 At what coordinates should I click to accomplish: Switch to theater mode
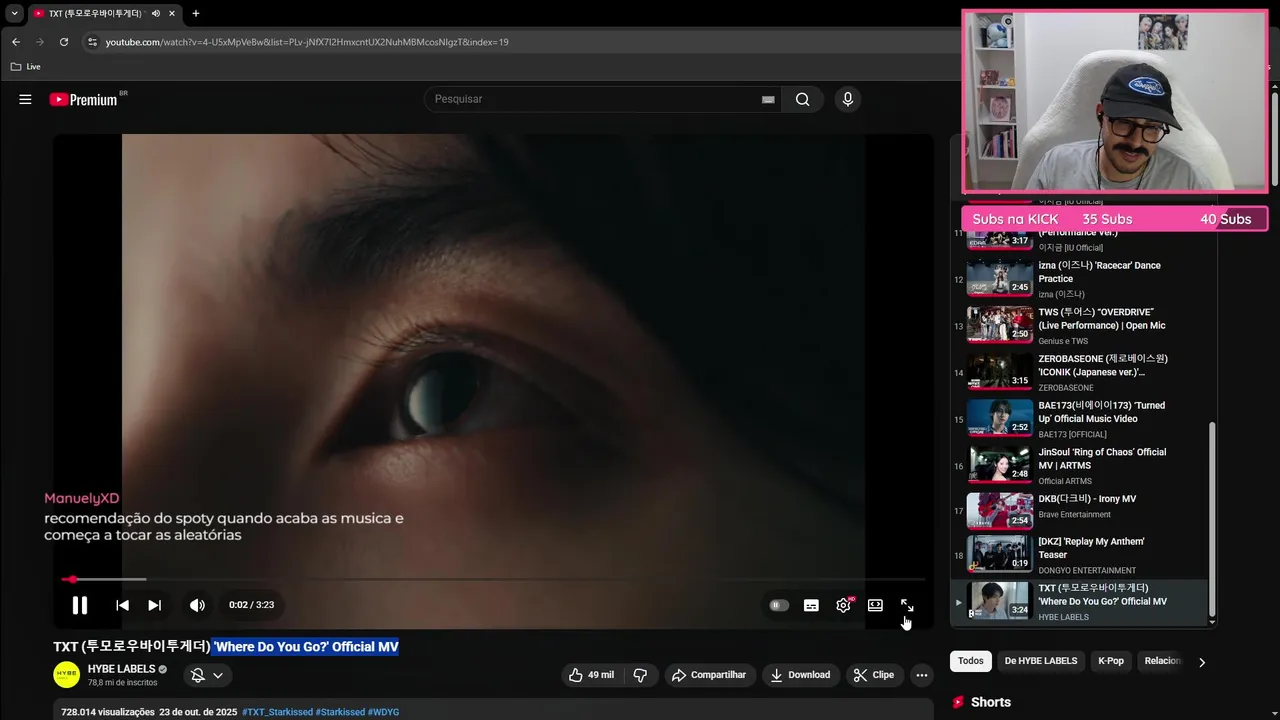tap(875, 605)
